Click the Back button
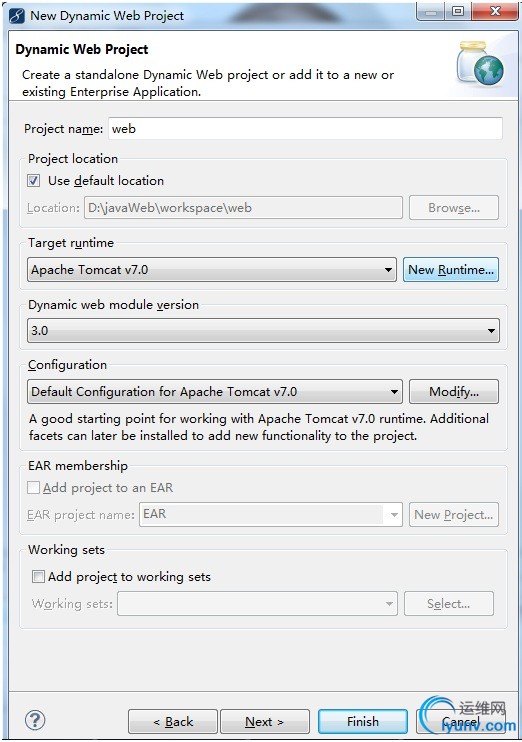522x742 pixels. (x=173, y=721)
